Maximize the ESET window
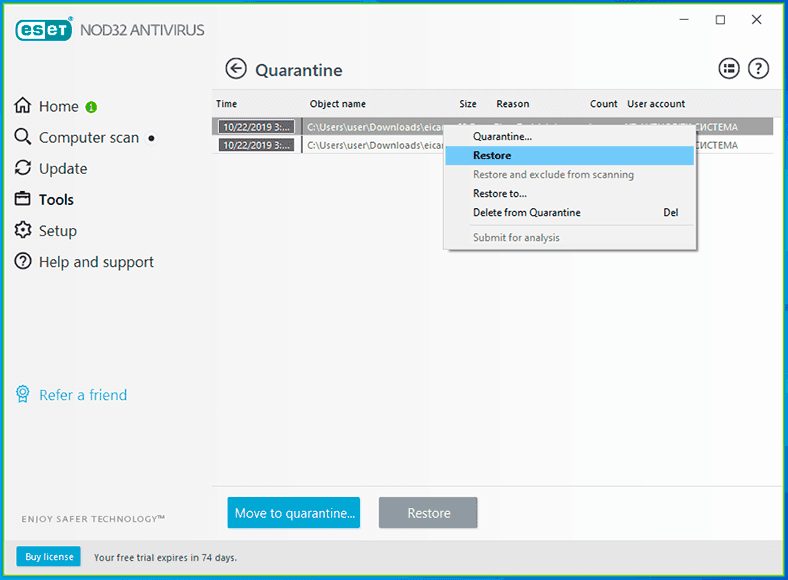This screenshot has height=580, width=788. pos(720,20)
